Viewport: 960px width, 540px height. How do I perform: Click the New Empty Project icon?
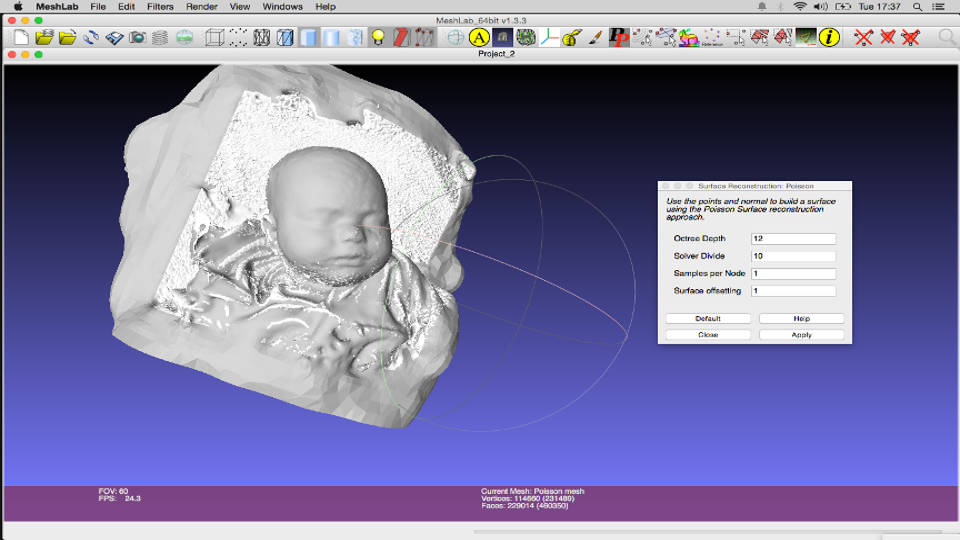(22, 38)
